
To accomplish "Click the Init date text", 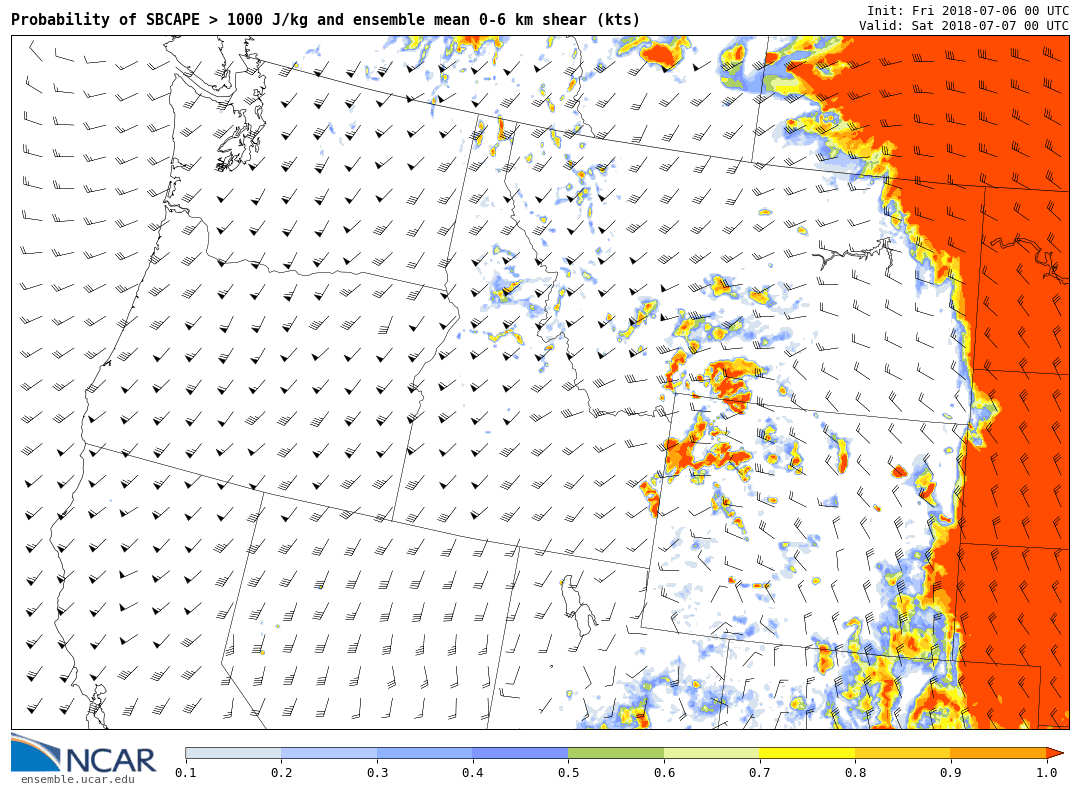I will pos(968,10).
